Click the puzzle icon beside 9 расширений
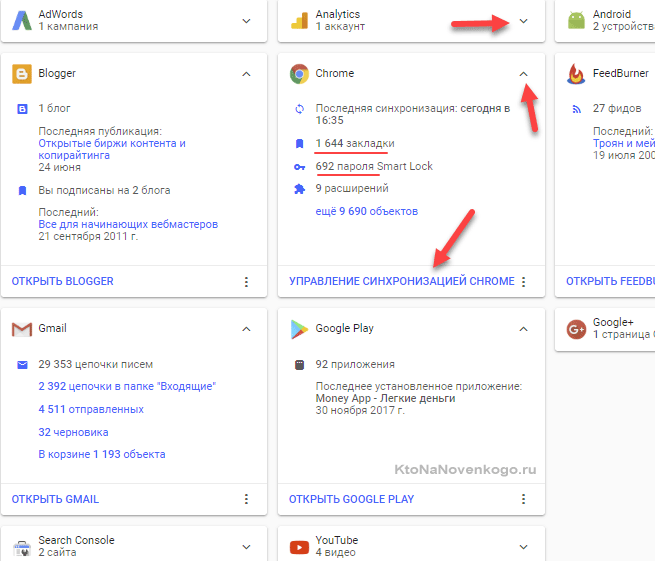The width and height of the screenshot is (655, 561). 300,189
